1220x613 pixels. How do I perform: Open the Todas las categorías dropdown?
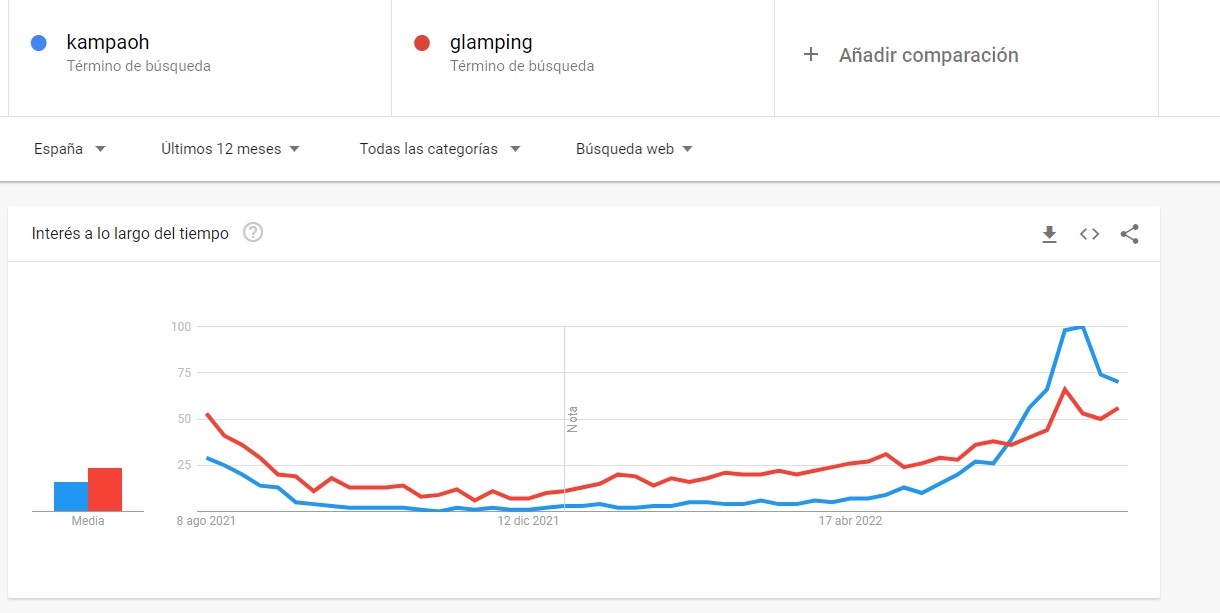pyautogui.click(x=440, y=149)
